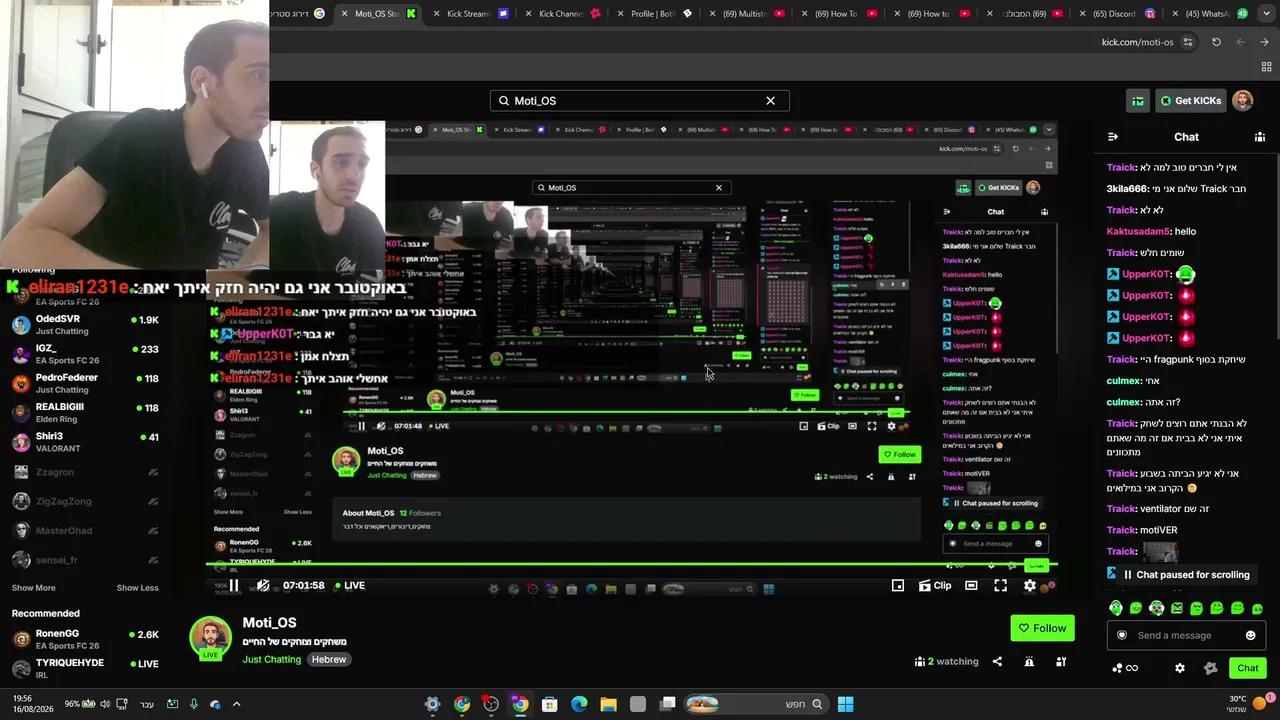The width and height of the screenshot is (1280, 720).
Task: Open the user profile avatar menu
Action: (1243, 101)
